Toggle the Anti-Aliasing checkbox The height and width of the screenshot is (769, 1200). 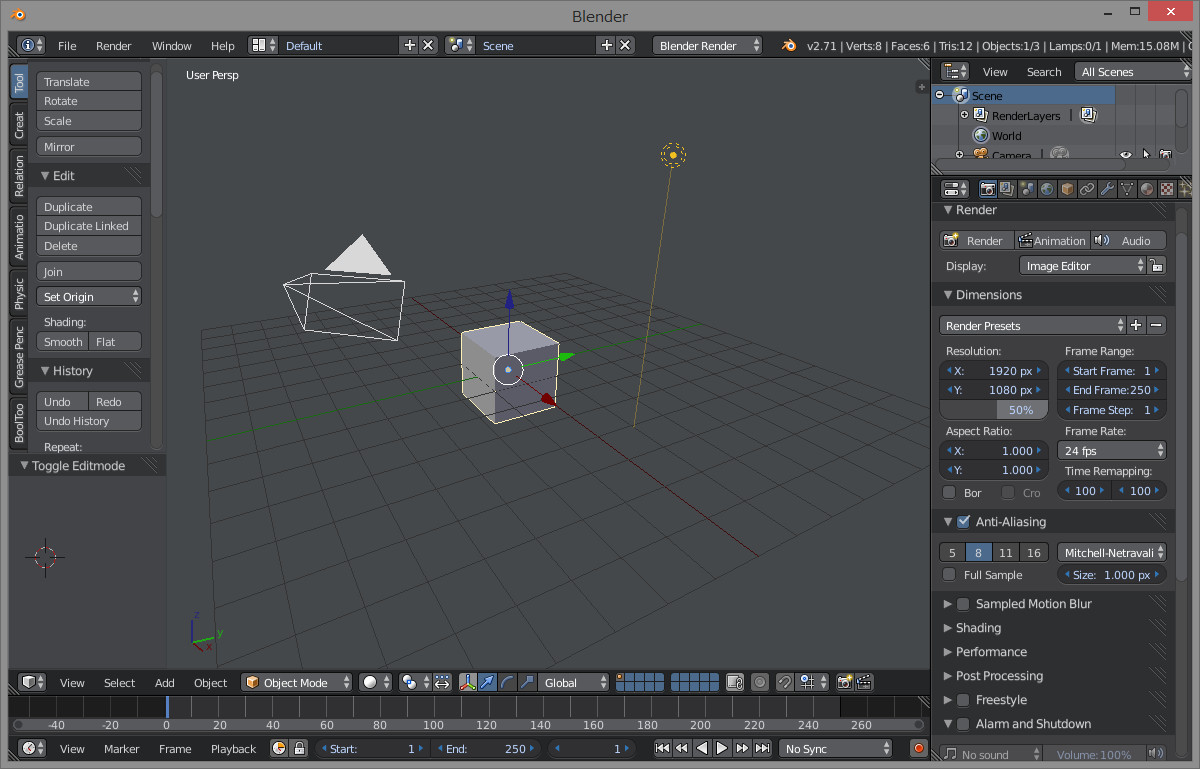963,521
